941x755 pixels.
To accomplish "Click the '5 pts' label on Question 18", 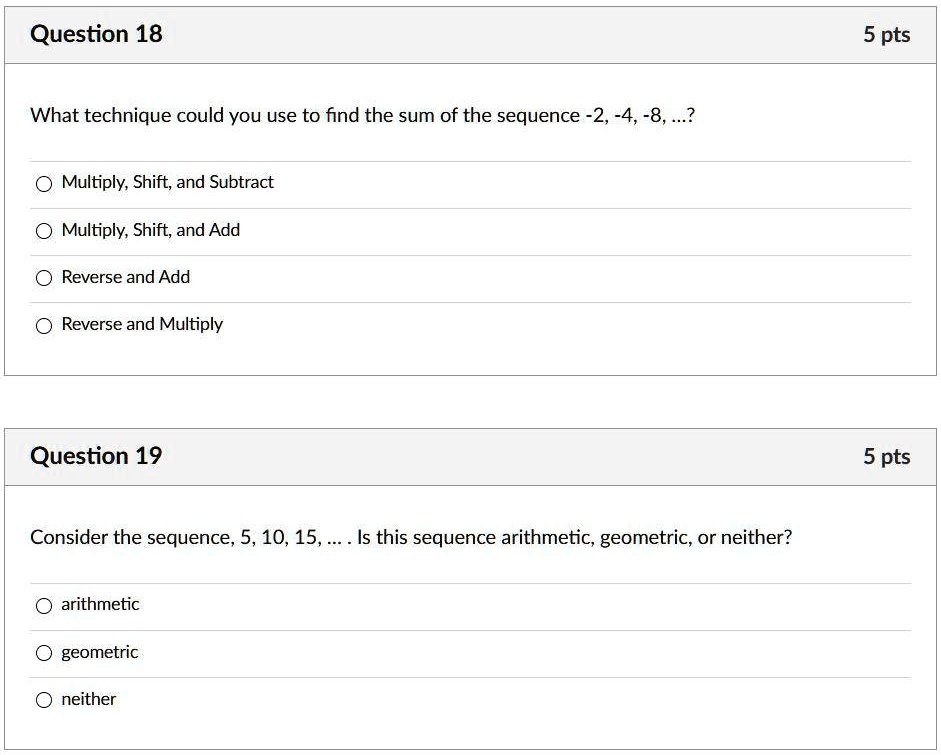I will (886, 35).
